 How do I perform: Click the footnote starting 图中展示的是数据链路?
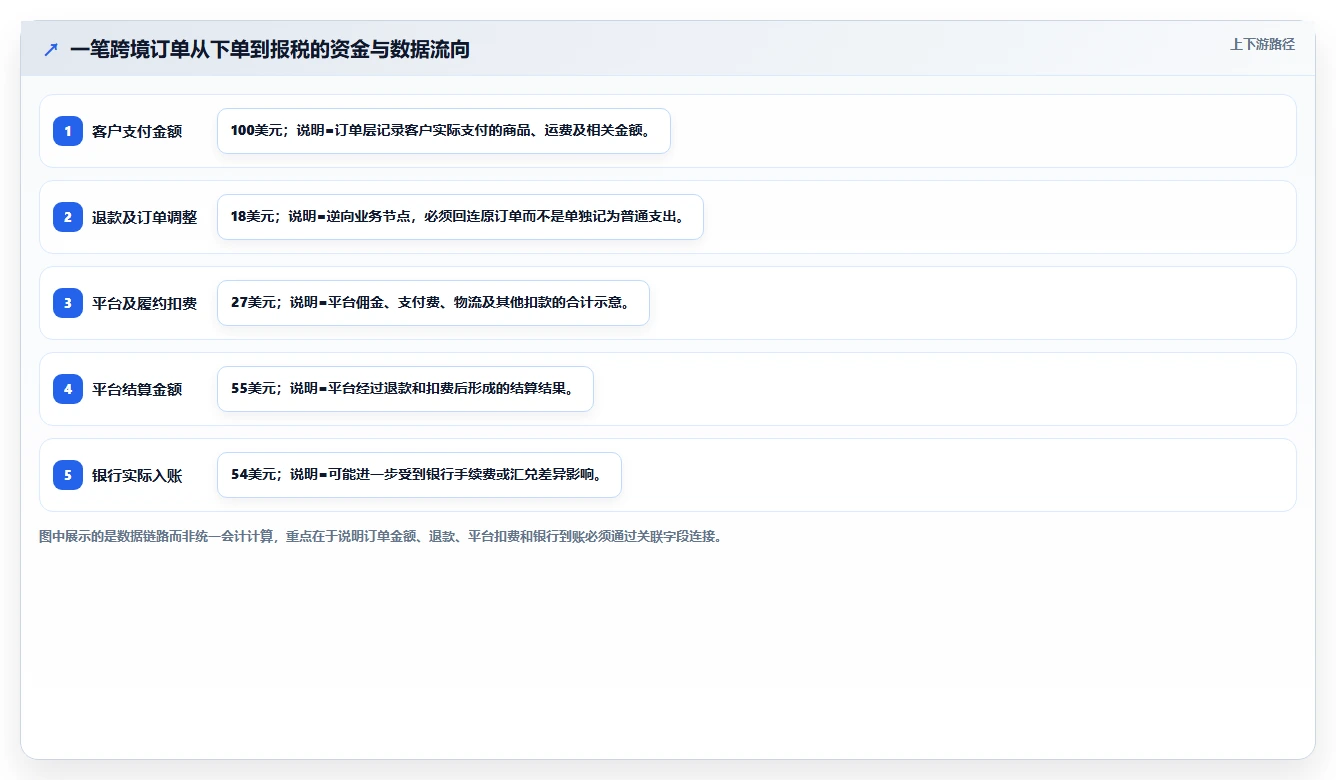[x=380, y=536]
